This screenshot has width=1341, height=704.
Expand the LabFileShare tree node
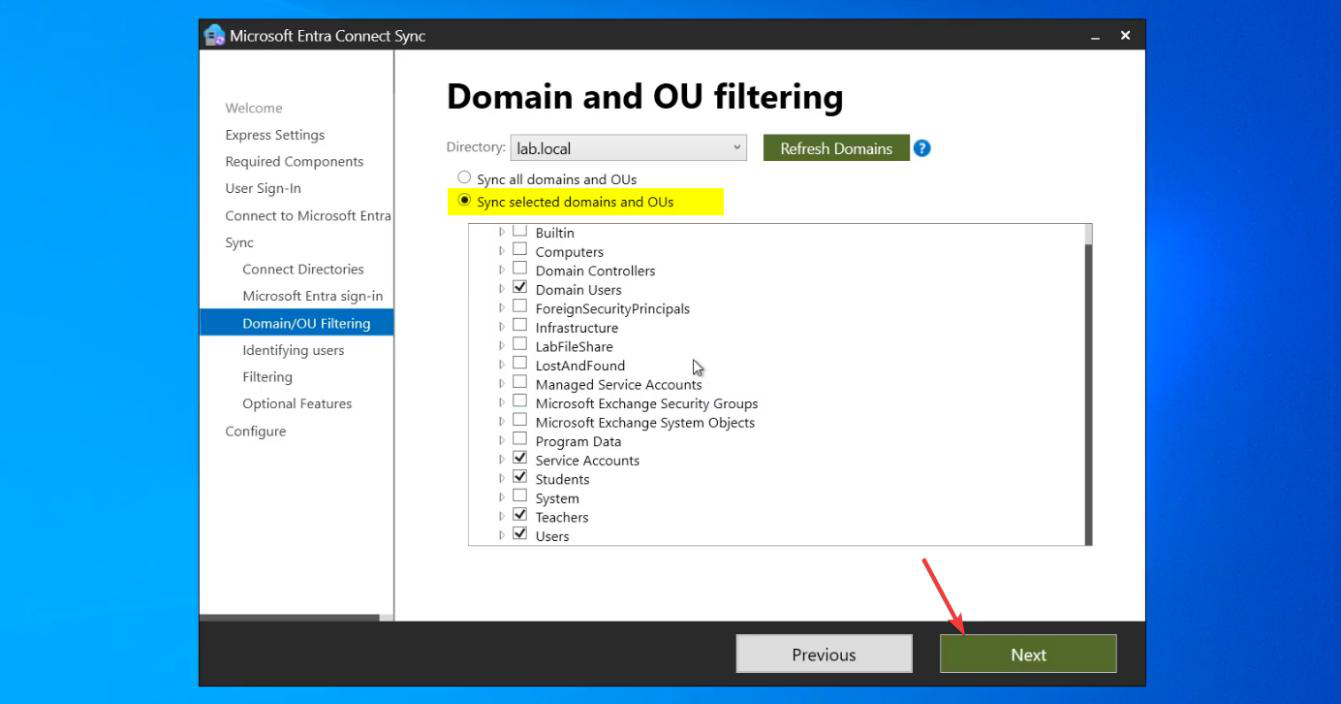[x=502, y=346]
